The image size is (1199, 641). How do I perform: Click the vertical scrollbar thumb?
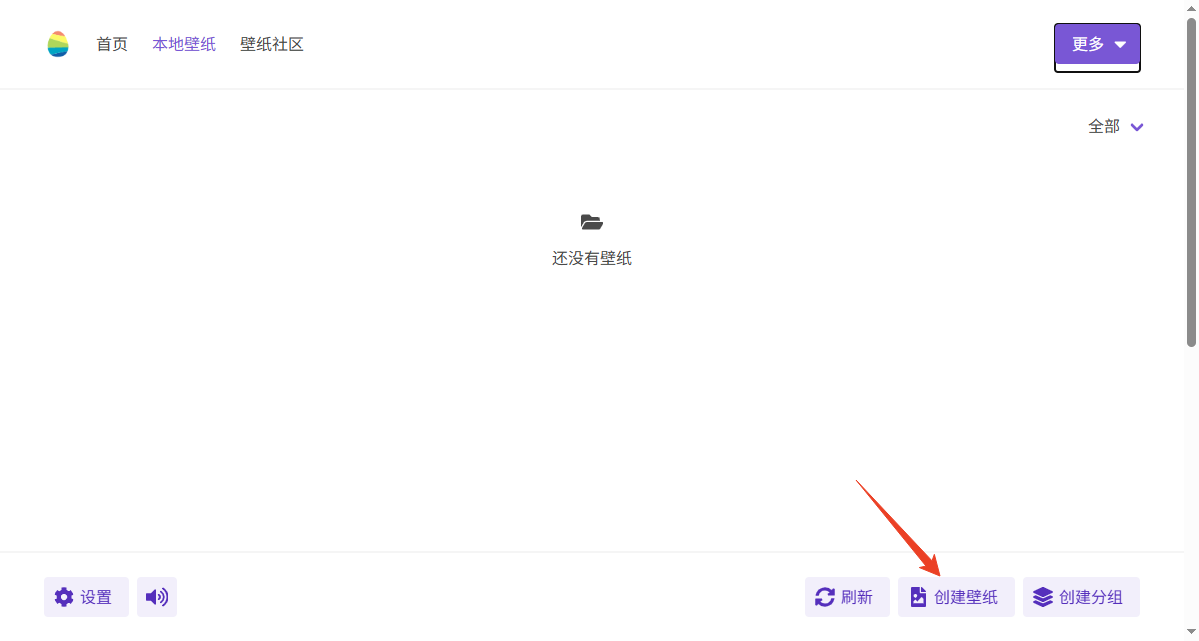pos(1191,182)
